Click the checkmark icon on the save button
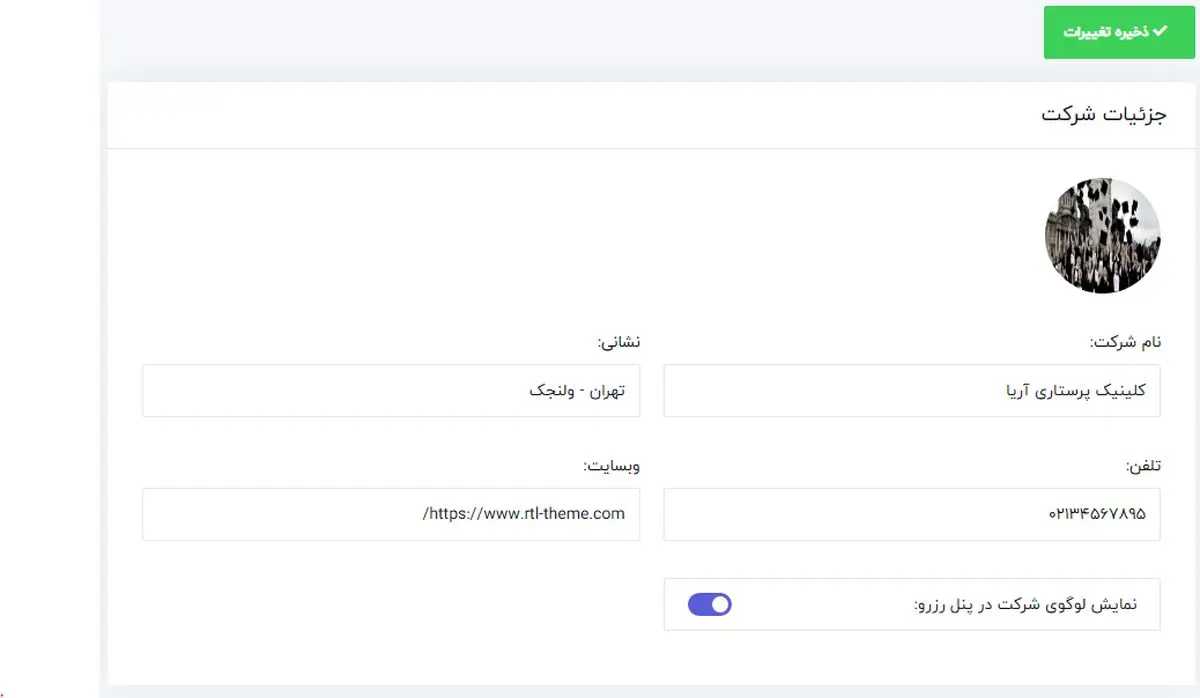 coord(1160,32)
